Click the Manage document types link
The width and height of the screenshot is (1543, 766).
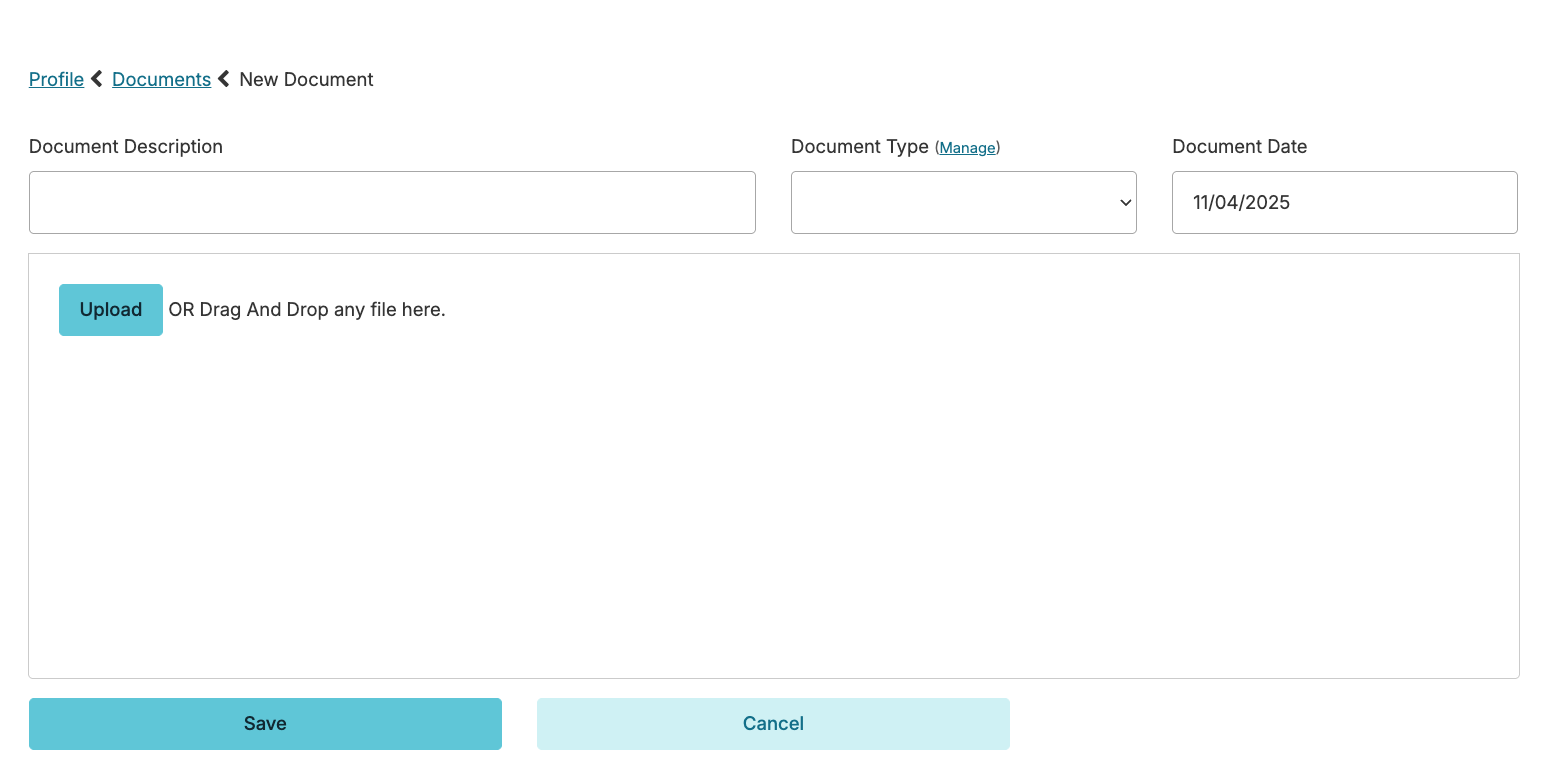[x=967, y=148]
